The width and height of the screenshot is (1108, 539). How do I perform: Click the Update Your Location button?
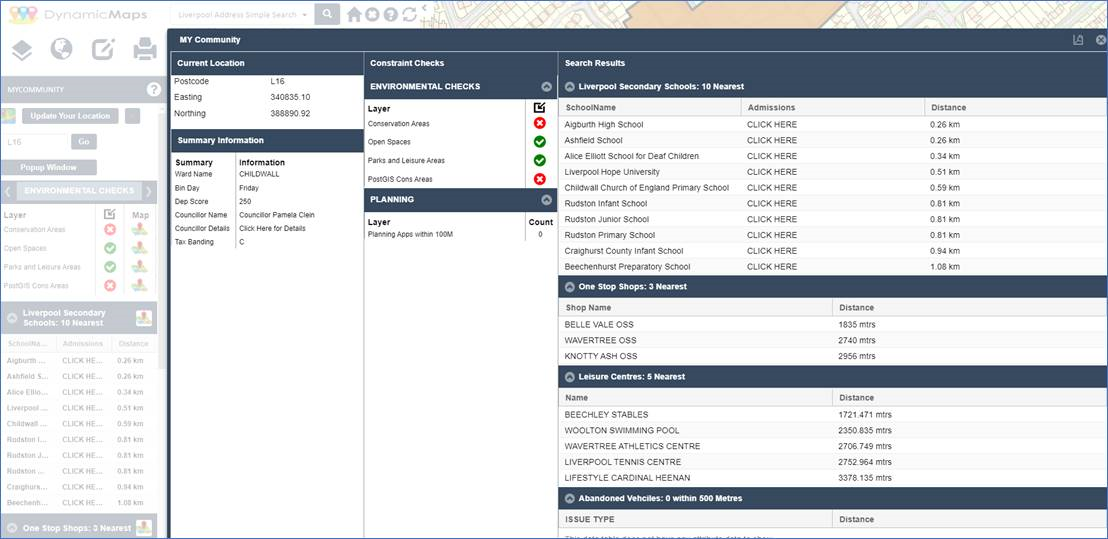pos(70,116)
